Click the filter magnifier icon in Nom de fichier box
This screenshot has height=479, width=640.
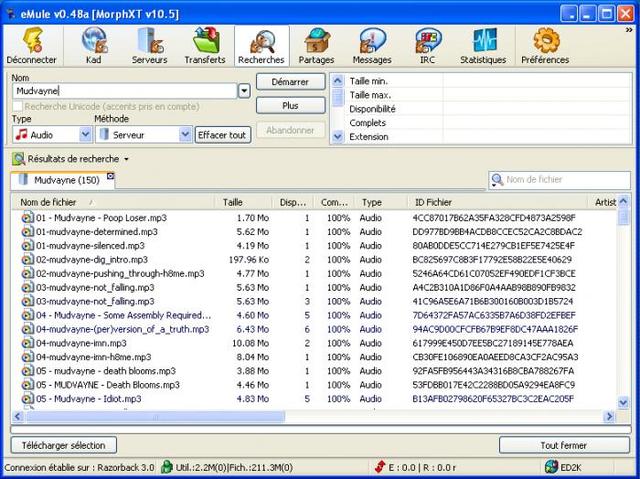(497, 180)
